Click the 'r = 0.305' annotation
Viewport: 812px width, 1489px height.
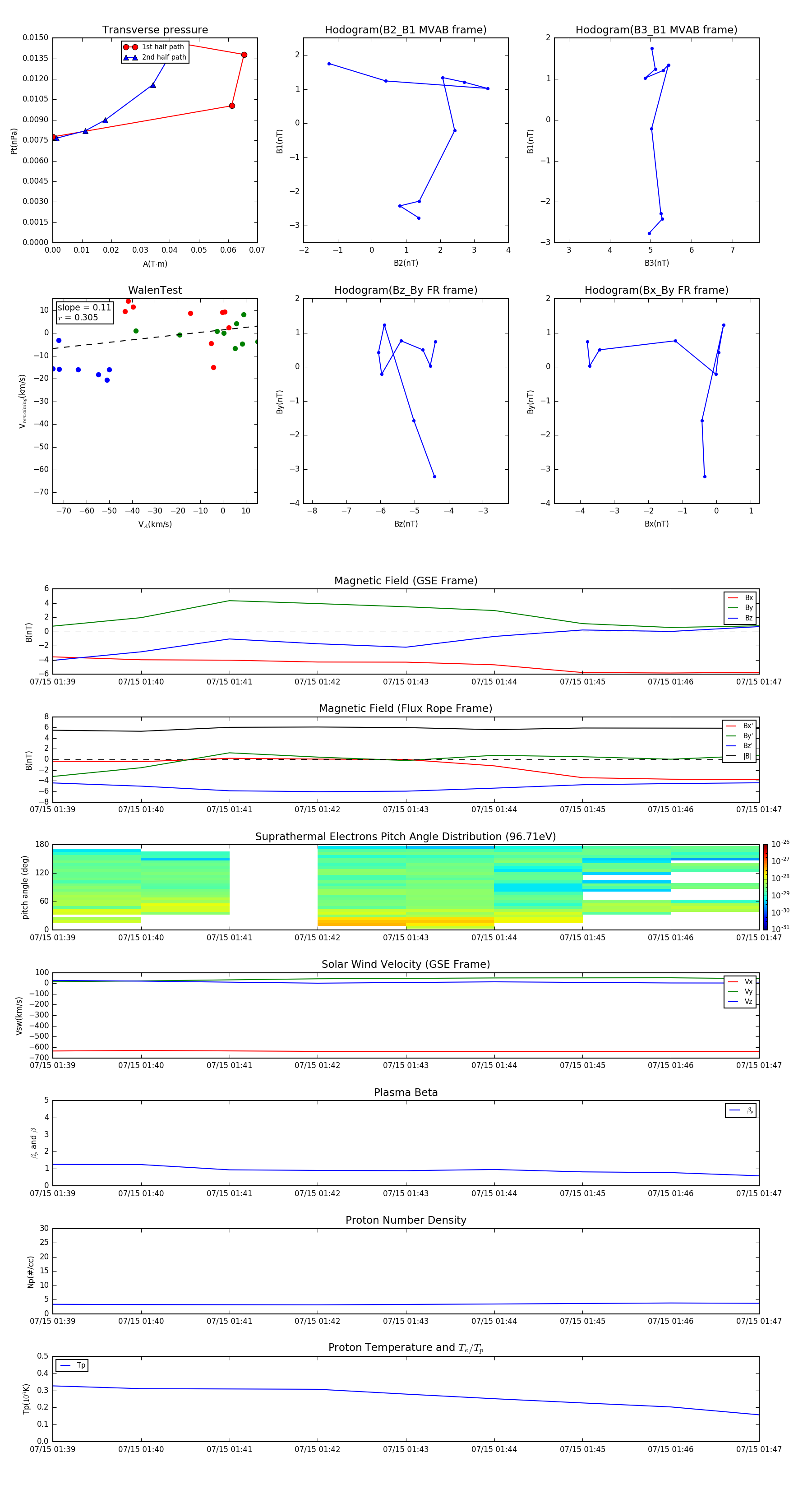tap(78, 317)
